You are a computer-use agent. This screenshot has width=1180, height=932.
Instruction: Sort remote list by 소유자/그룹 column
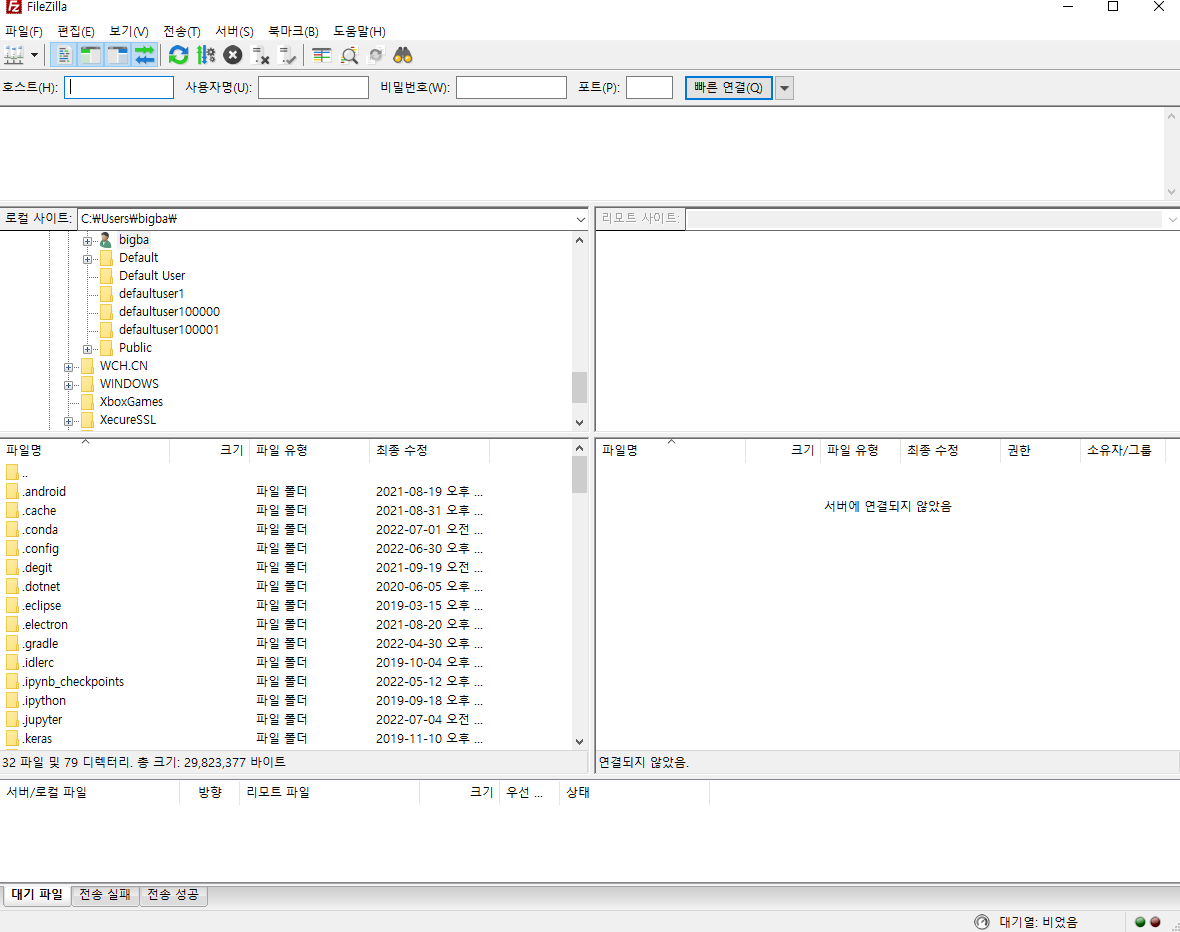point(1123,450)
